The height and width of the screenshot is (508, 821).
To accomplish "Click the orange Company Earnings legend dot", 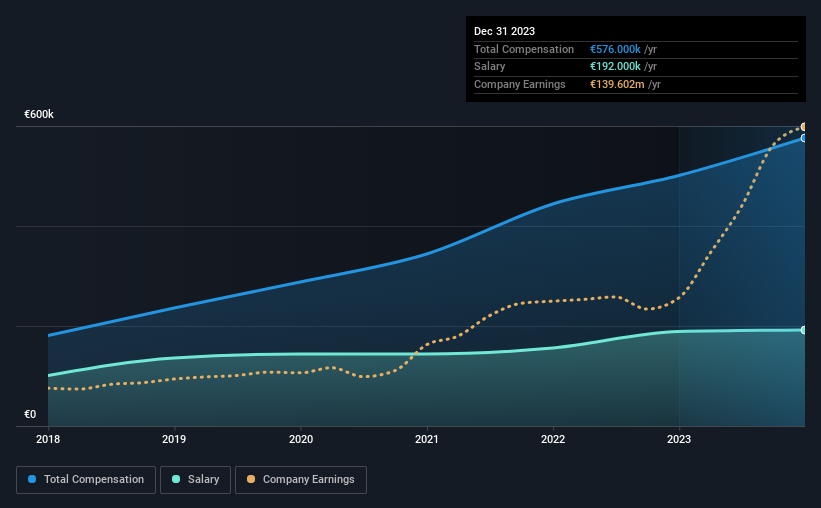I will tap(251, 479).
